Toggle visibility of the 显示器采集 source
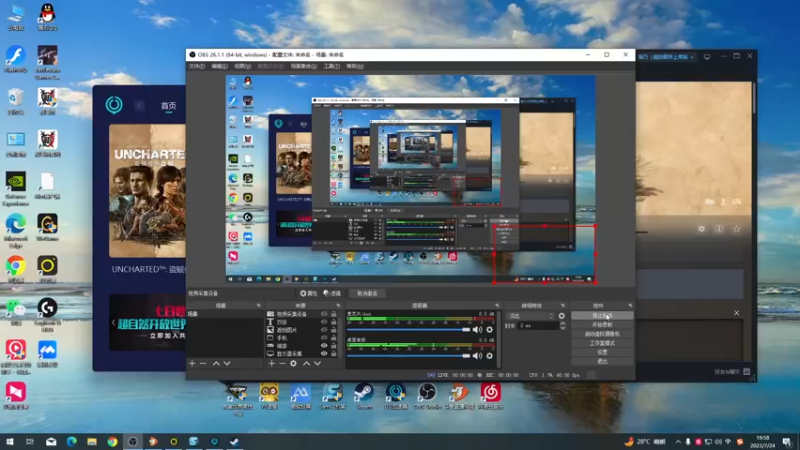 pos(324,354)
